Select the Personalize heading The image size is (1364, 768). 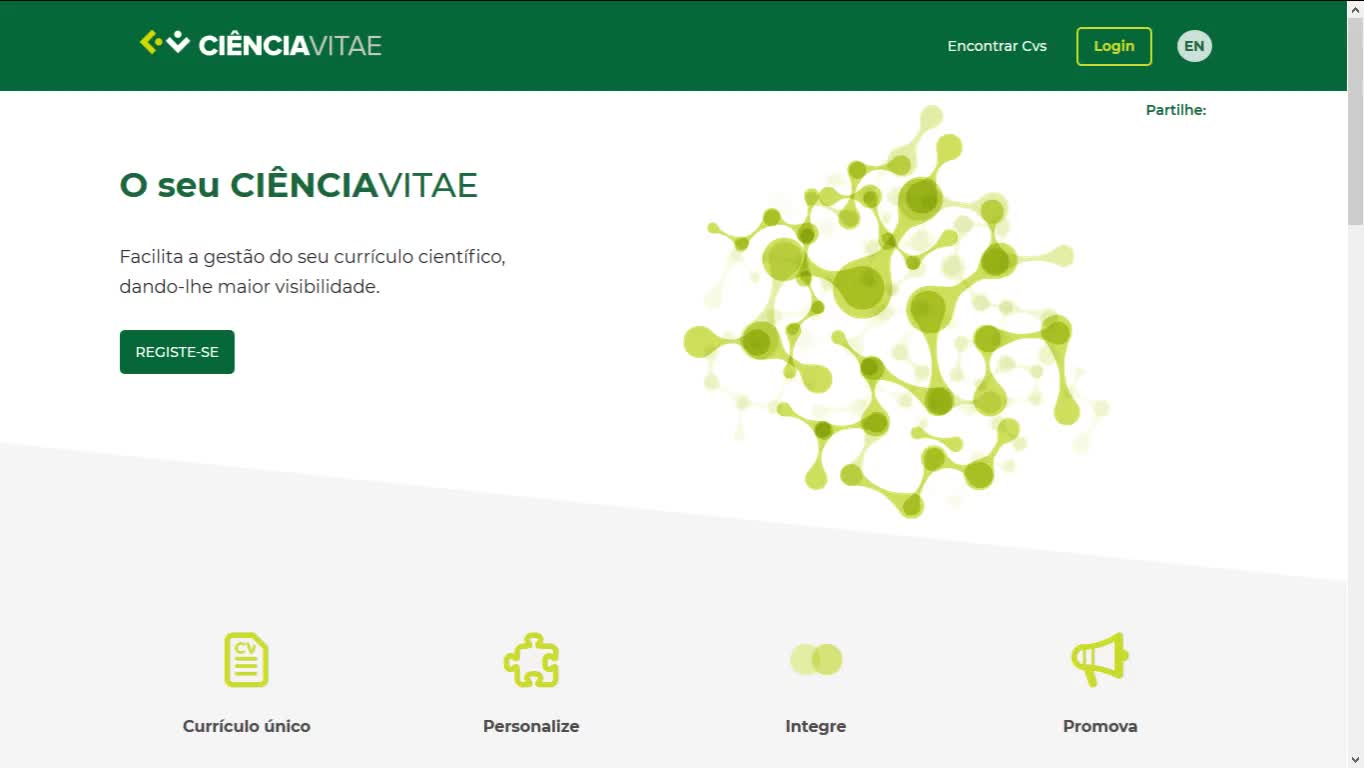coord(531,726)
